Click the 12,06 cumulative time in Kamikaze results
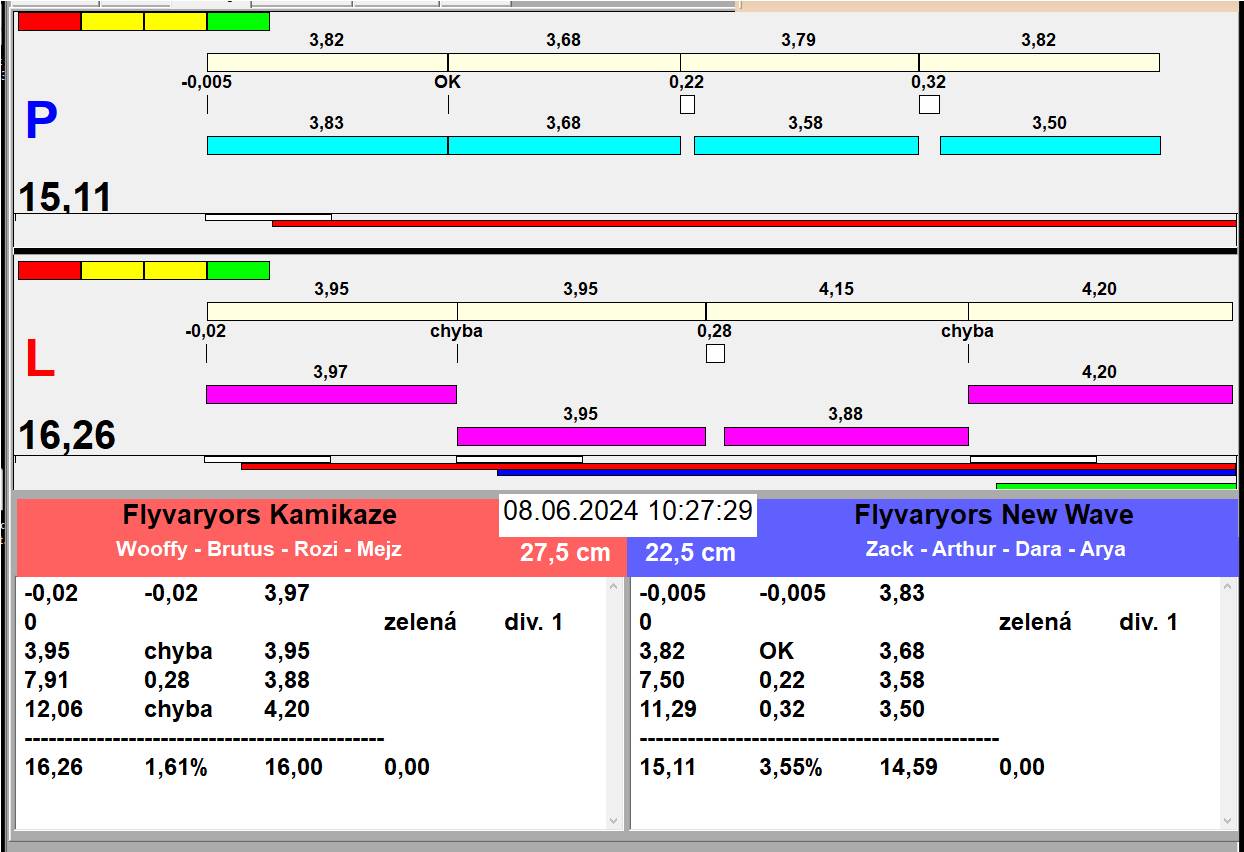The height and width of the screenshot is (852, 1244). click(54, 709)
